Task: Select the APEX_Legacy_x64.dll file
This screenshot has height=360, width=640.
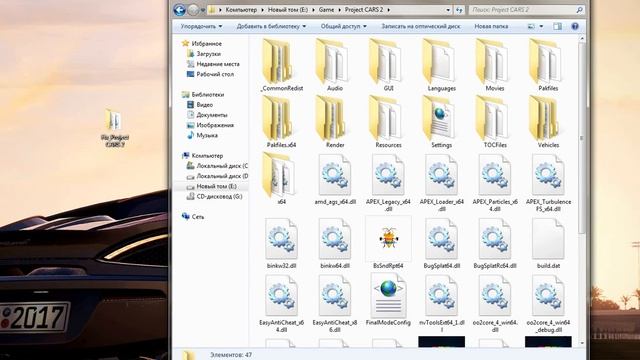Action: click(388, 183)
